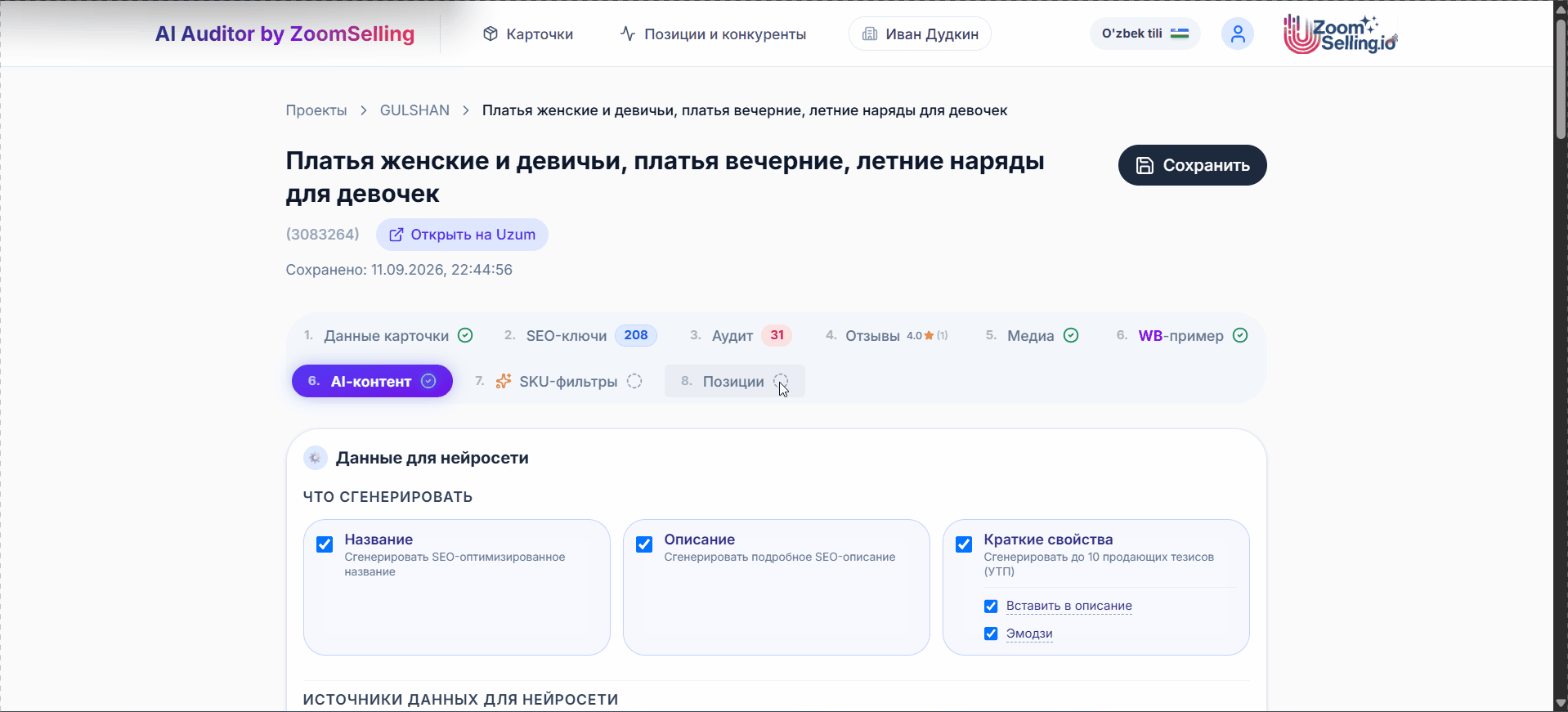
Task: Click the building icon beside Иван Дудкин
Action: [870, 34]
